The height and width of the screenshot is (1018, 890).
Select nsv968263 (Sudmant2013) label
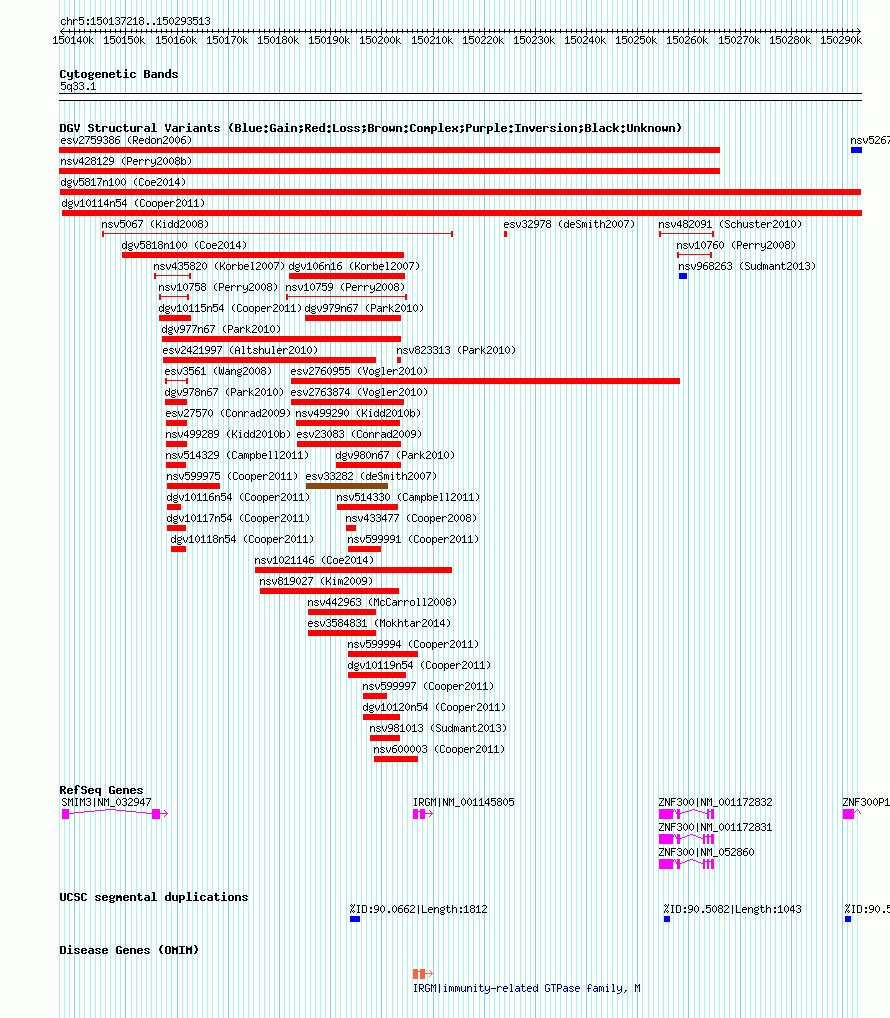click(x=747, y=266)
